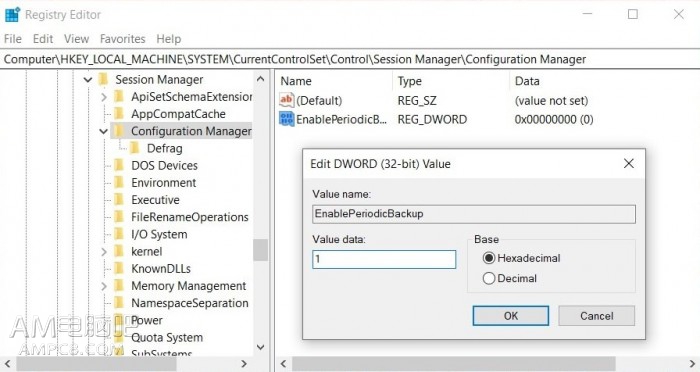This screenshot has width=700, height=372.
Task: Open the Favorites menu
Action: [x=122, y=39]
